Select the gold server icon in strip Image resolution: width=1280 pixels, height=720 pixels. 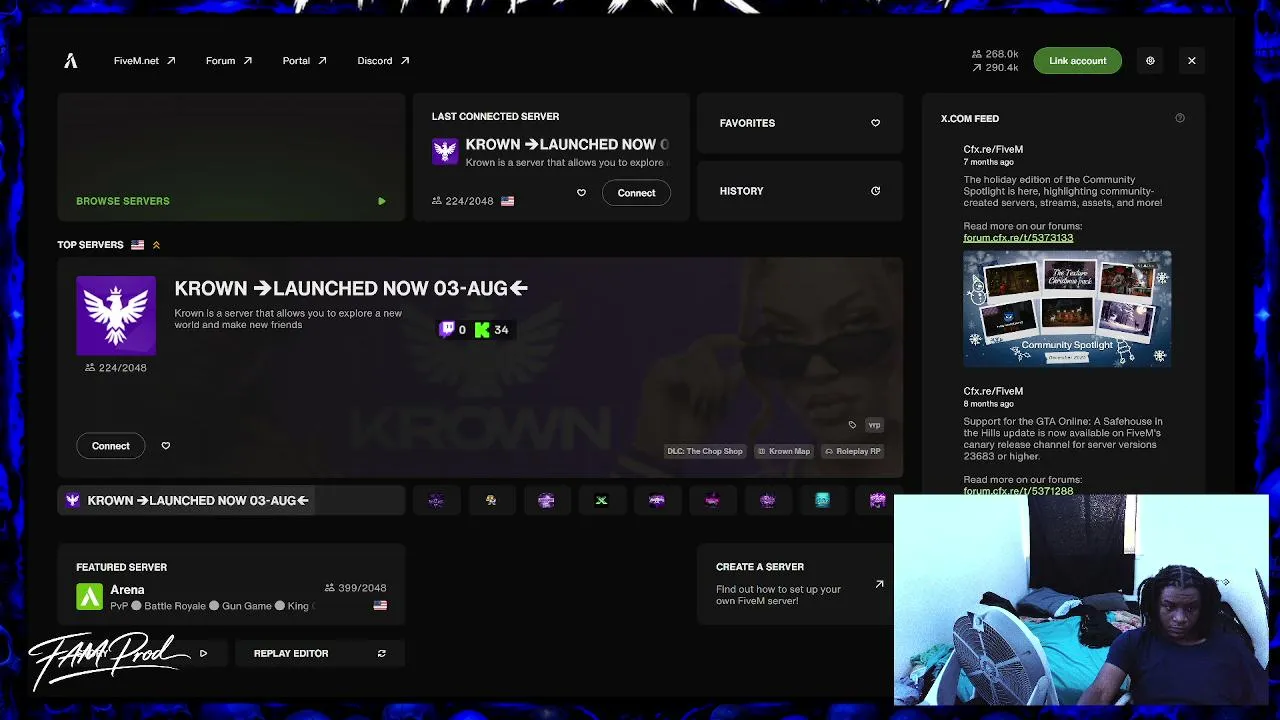tap(491, 500)
